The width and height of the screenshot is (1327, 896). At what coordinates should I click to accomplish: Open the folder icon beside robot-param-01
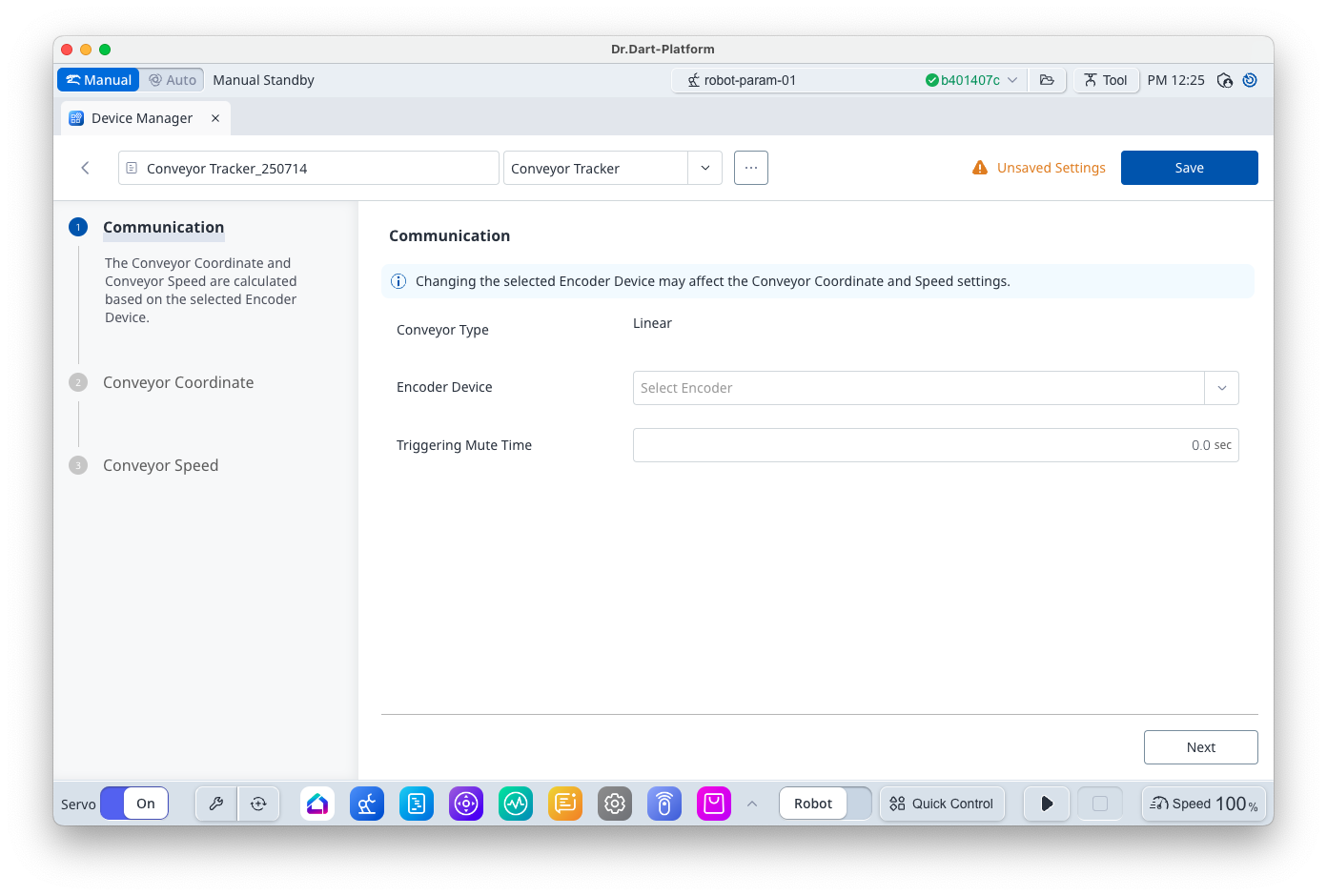point(1047,80)
